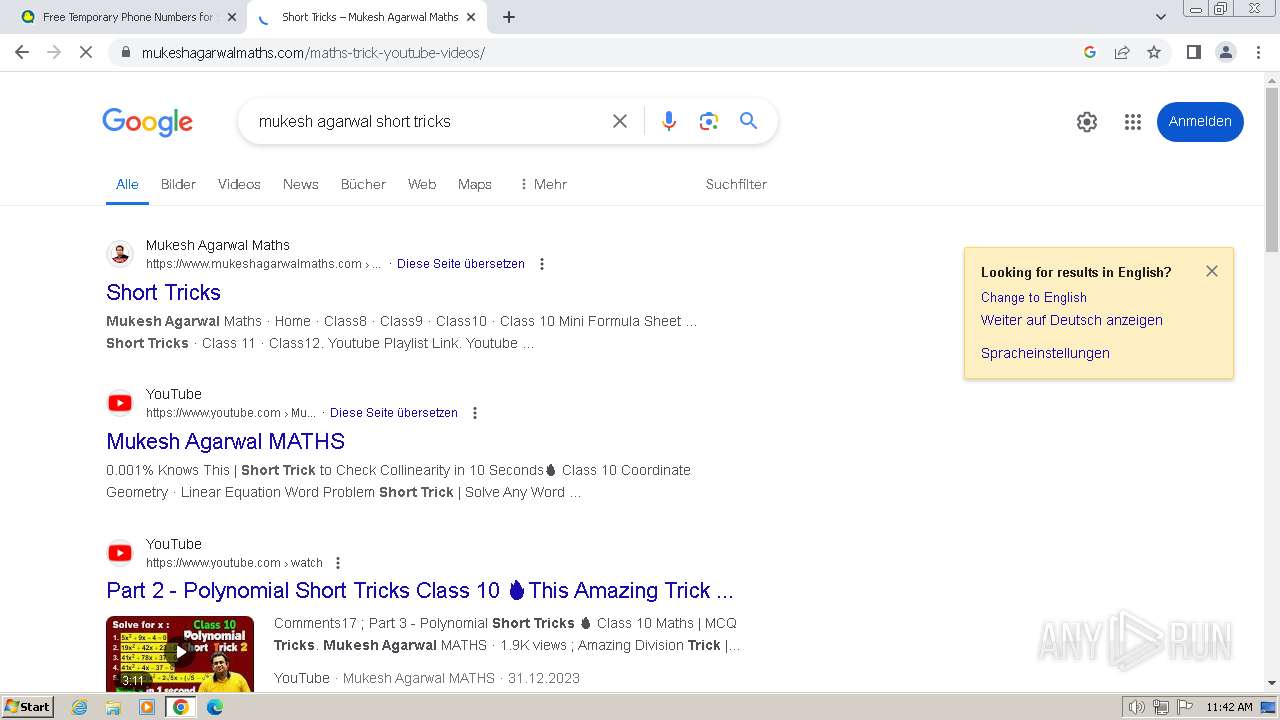
Task: Dismiss the language suggestion box
Action: (1212, 271)
